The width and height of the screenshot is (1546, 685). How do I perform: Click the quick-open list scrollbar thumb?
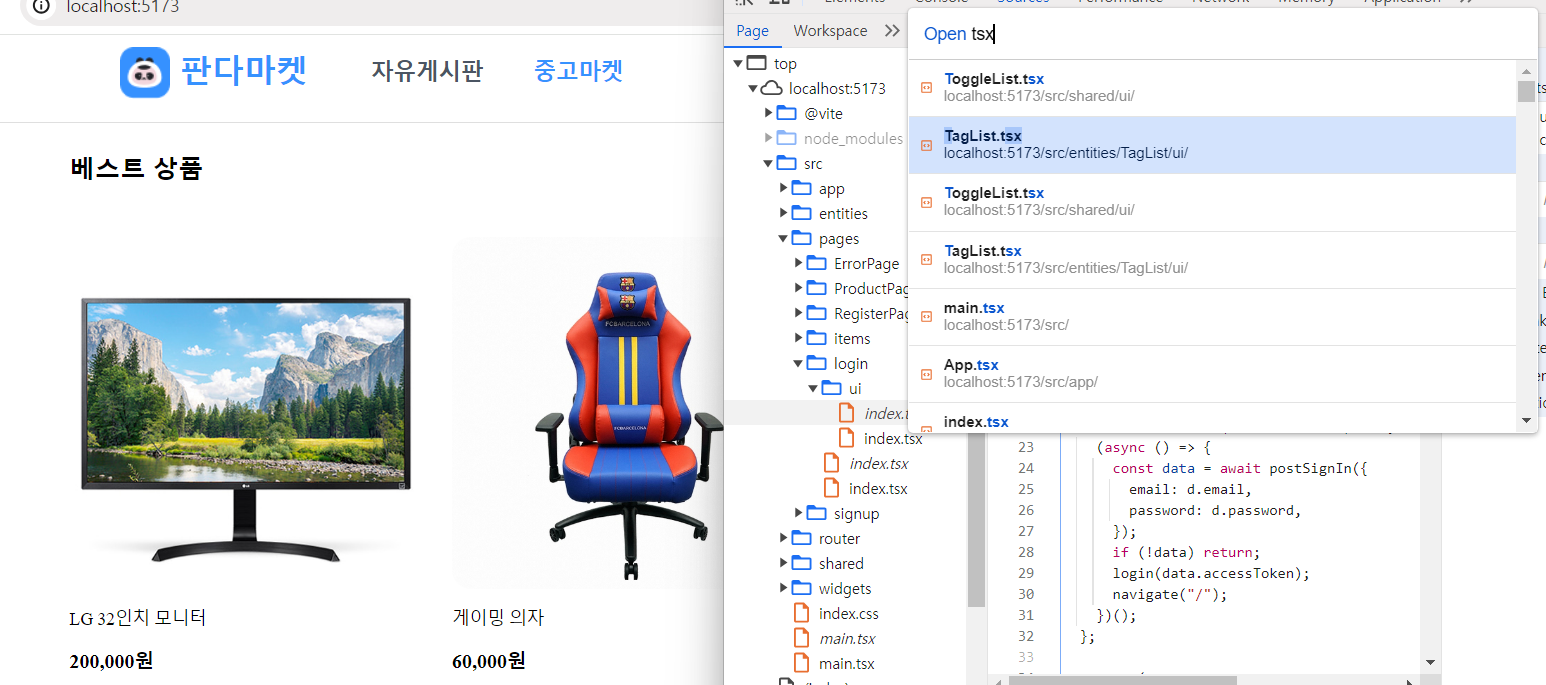[x=1526, y=92]
